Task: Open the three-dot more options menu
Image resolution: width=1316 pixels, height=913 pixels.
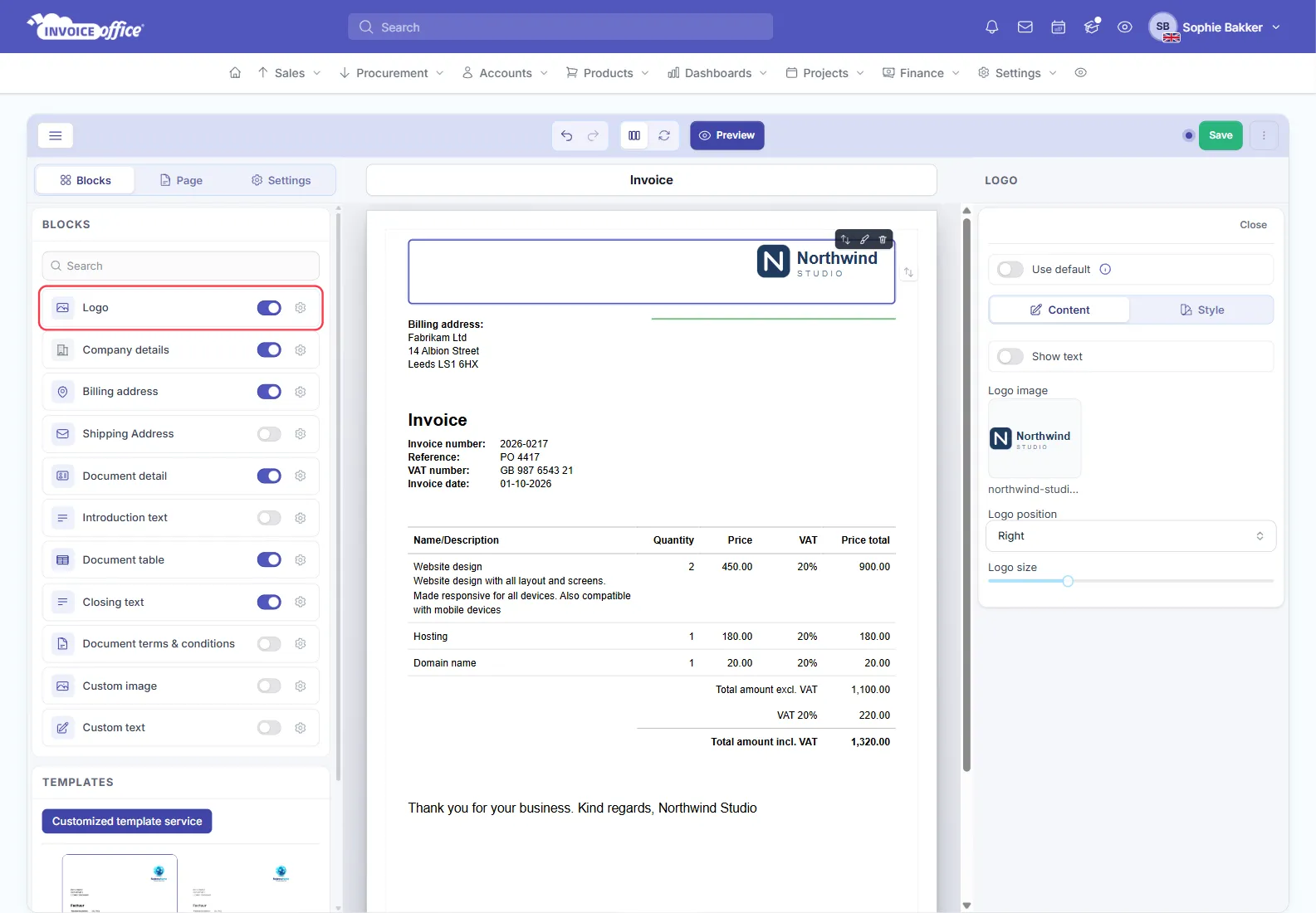Action: pyautogui.click(x=1264, y=135)
